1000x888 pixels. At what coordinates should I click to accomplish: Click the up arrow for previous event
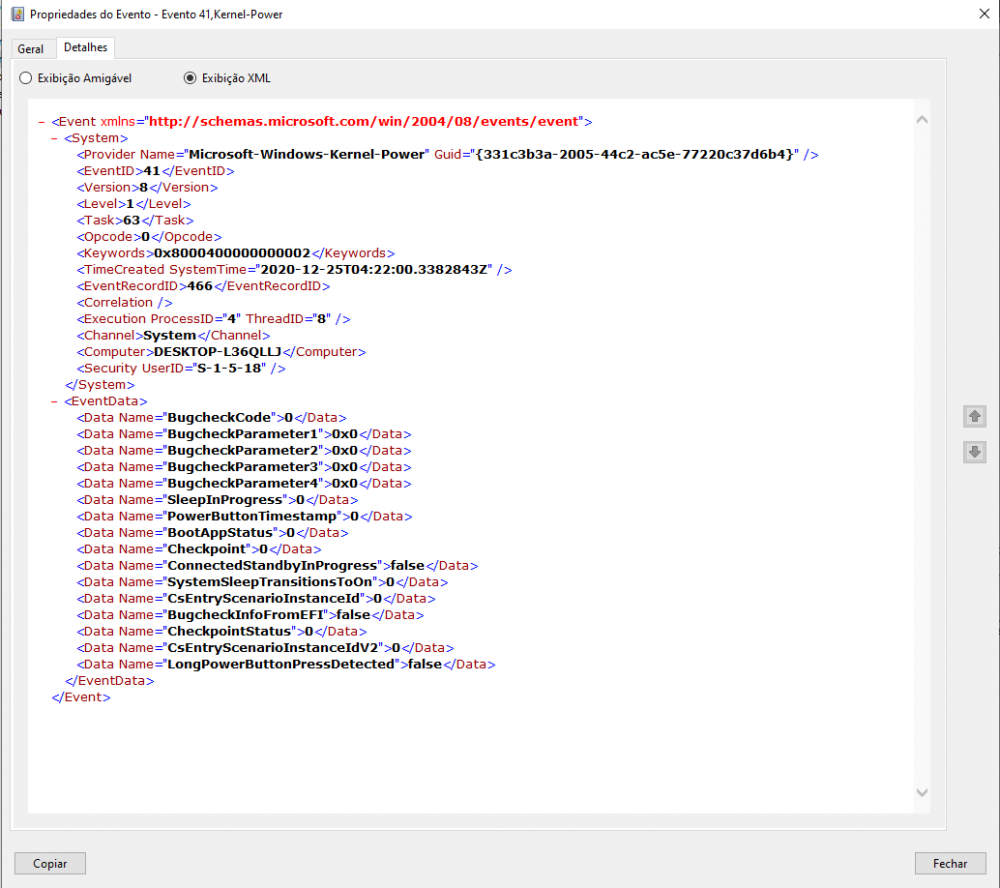coord(974,416)
